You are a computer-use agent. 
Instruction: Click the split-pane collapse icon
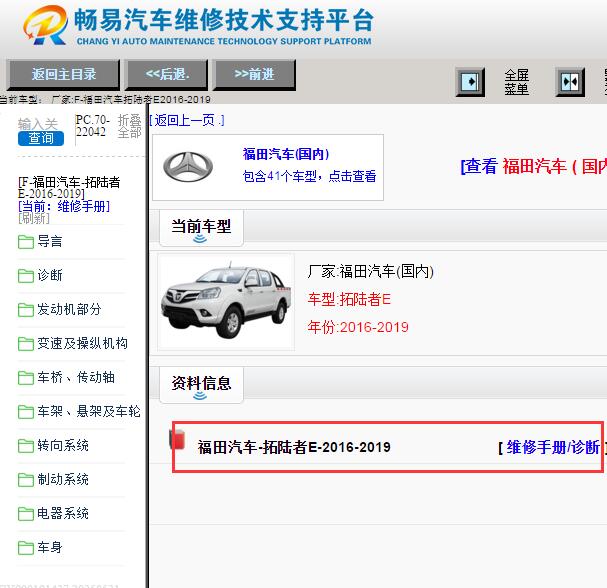pyautogui.click(x=570, y=82)
